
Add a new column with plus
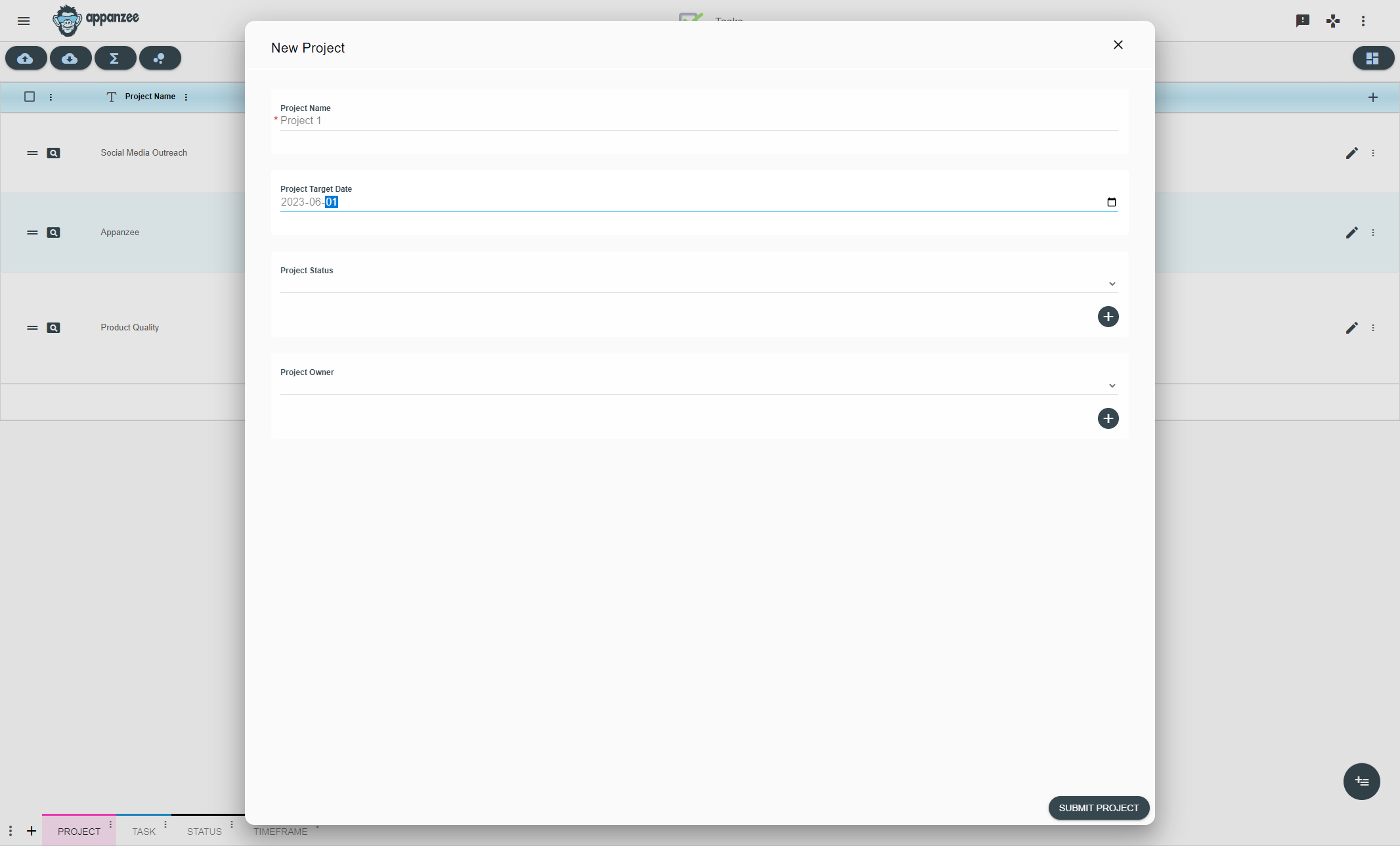pos(1373,97)
